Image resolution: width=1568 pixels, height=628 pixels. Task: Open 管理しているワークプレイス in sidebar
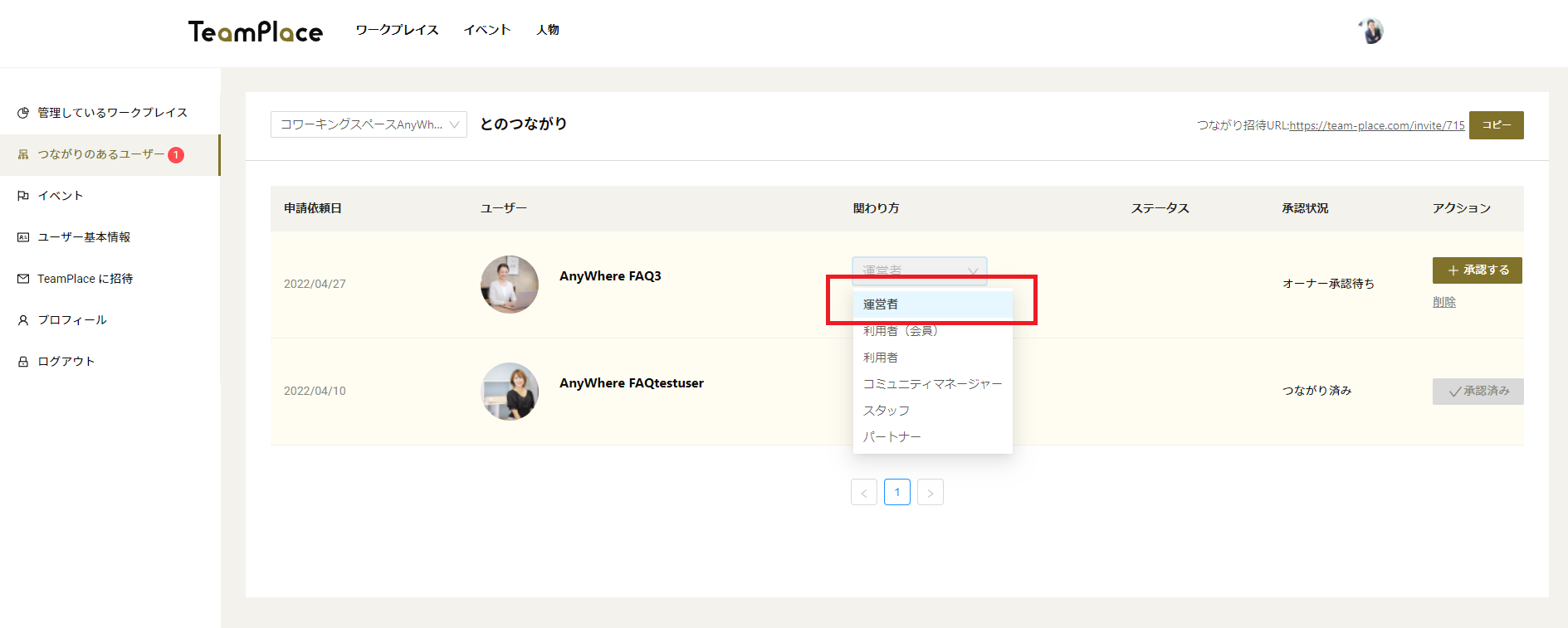[x=112, y=113]
